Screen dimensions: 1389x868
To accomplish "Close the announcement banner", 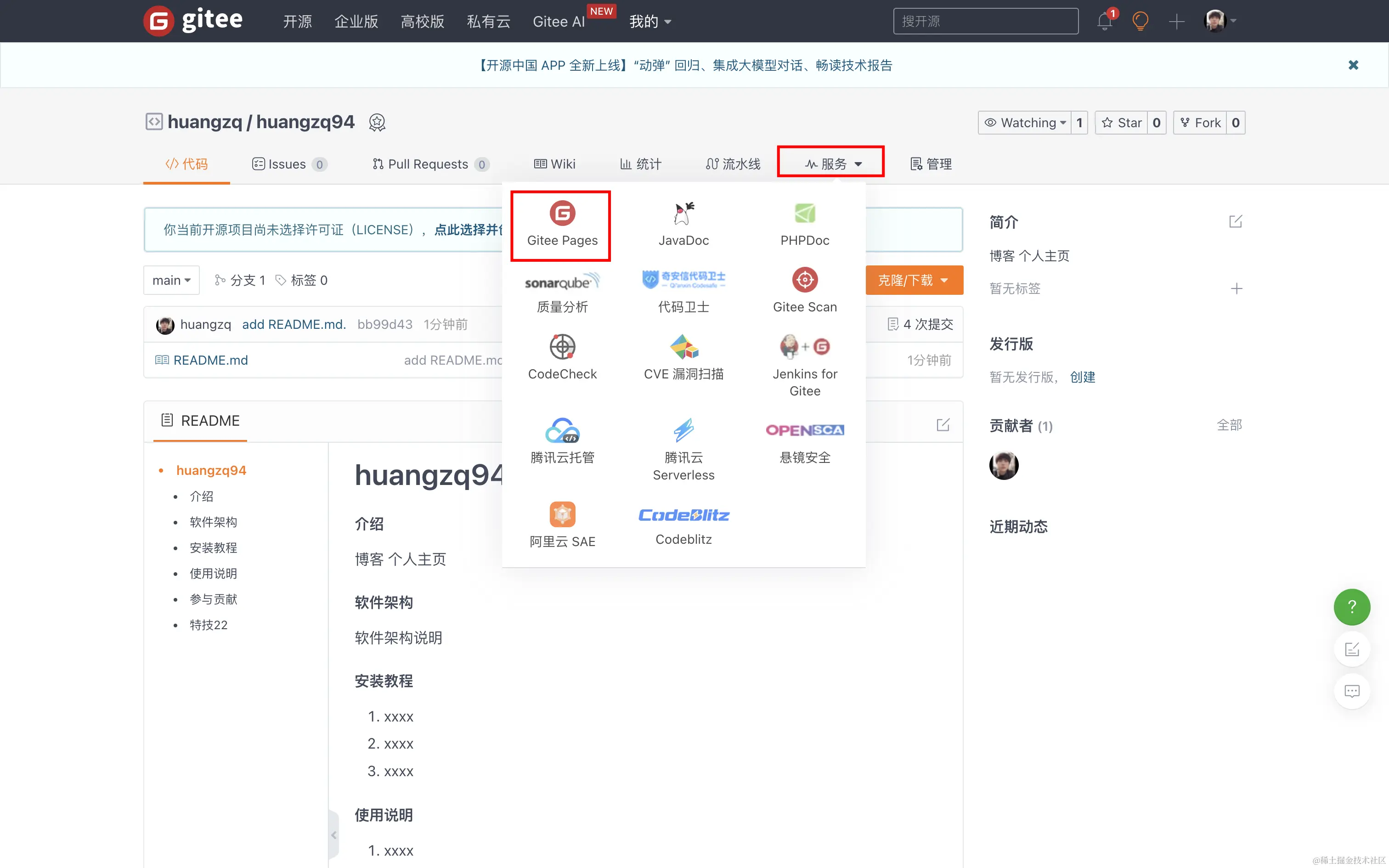I will [x=1354, y=65].
